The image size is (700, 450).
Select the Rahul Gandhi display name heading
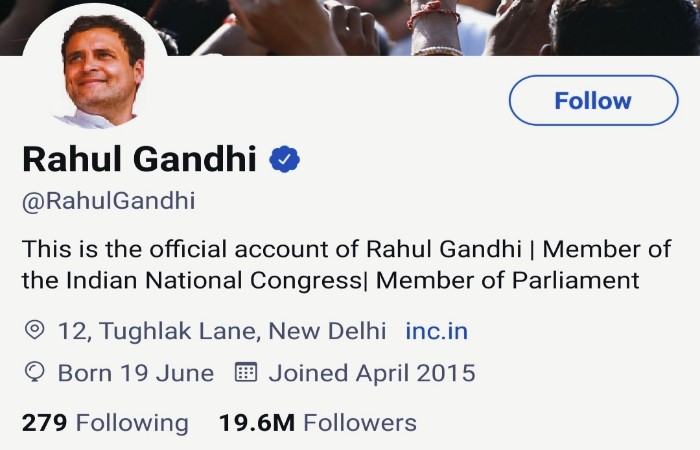click(139, 159)
